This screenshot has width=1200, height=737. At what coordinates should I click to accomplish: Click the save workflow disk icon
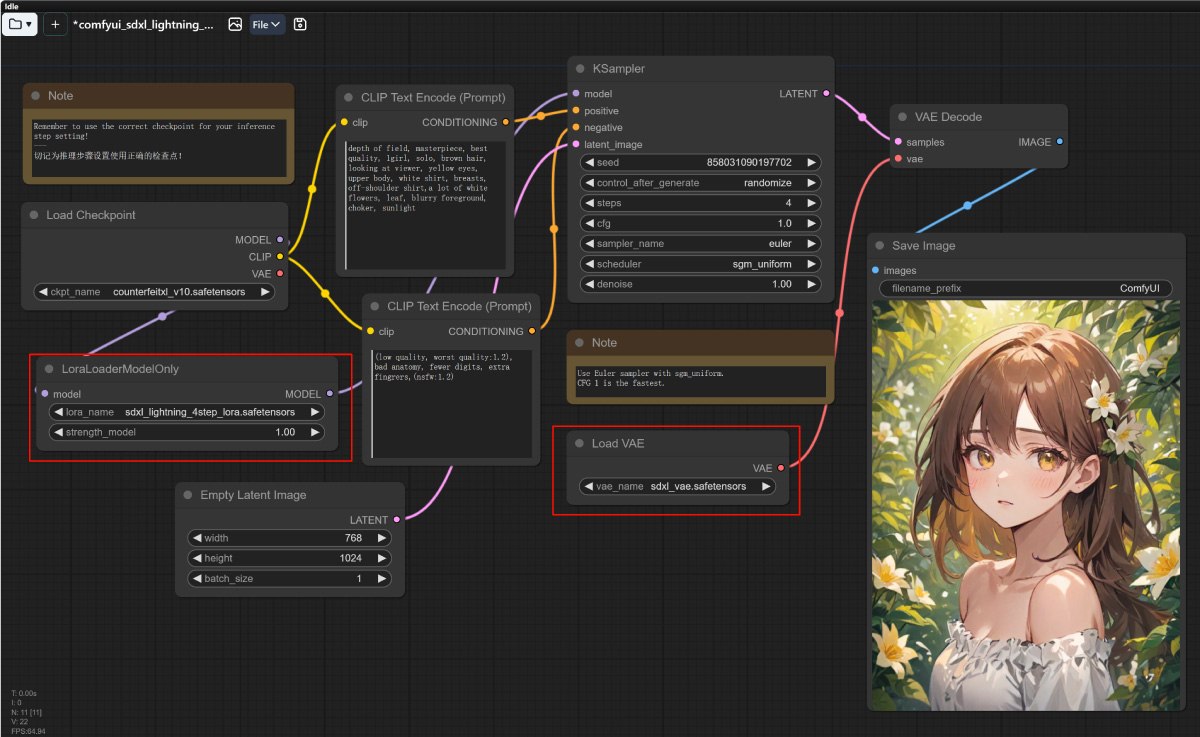click(x=300, y=24)
